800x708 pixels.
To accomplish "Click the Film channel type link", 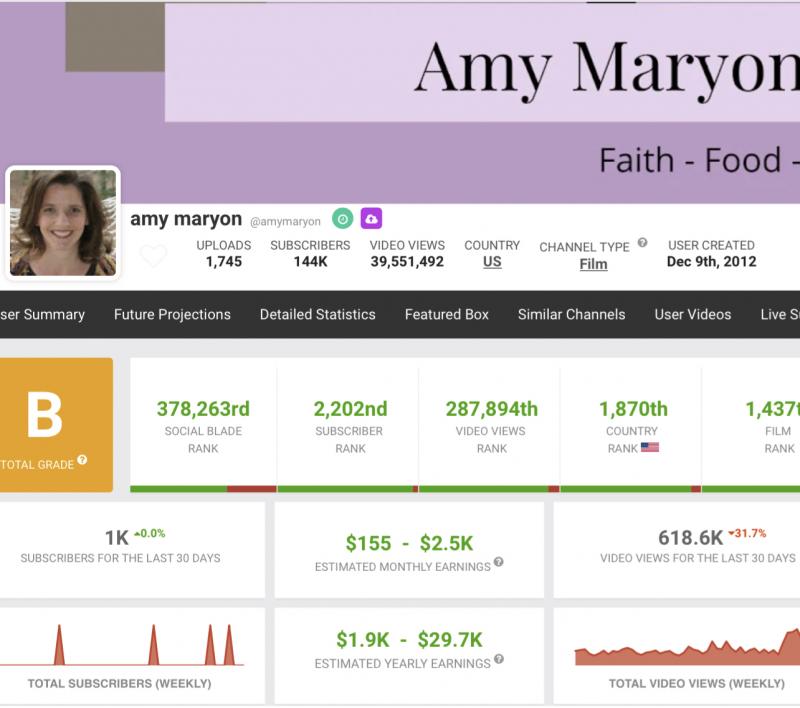I will pos(593,264).
